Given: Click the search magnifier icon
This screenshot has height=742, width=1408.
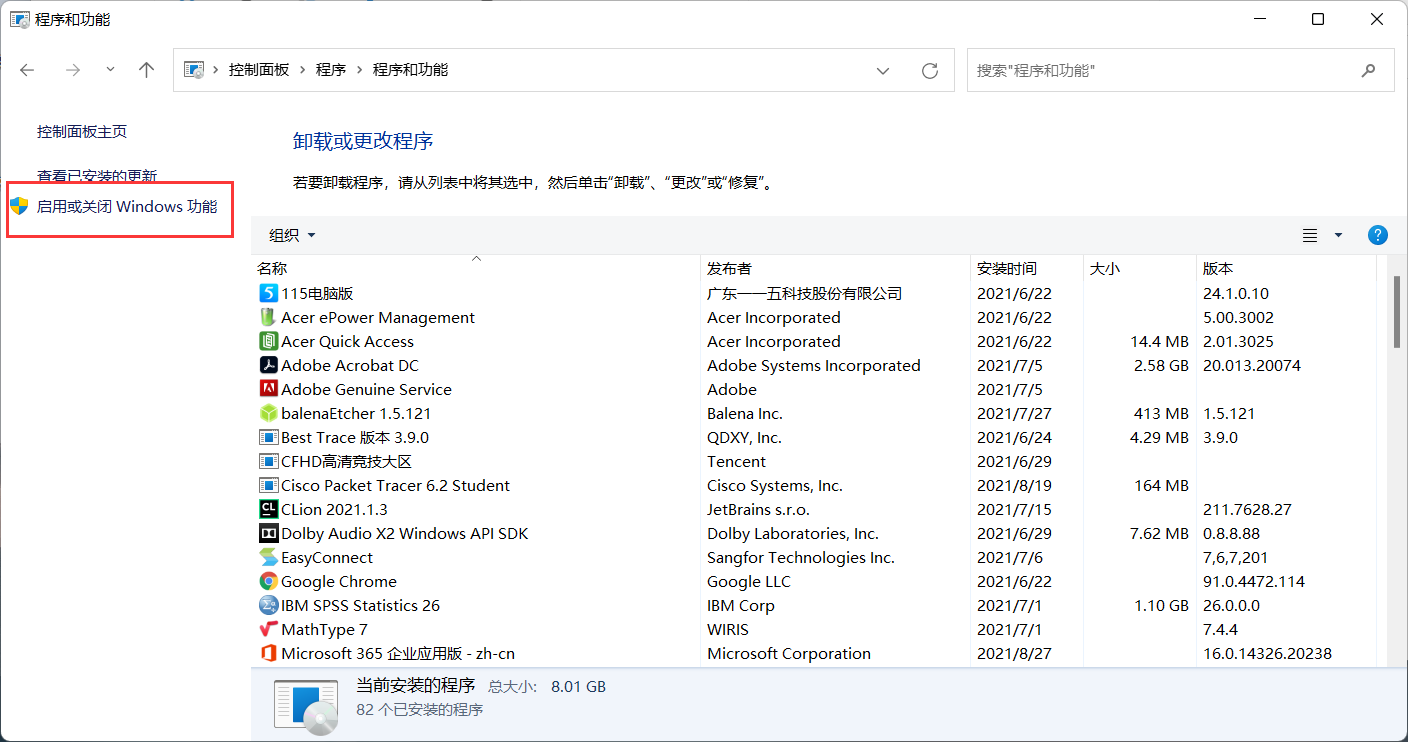Looking at the screenshot, I should pos(1368,71).
